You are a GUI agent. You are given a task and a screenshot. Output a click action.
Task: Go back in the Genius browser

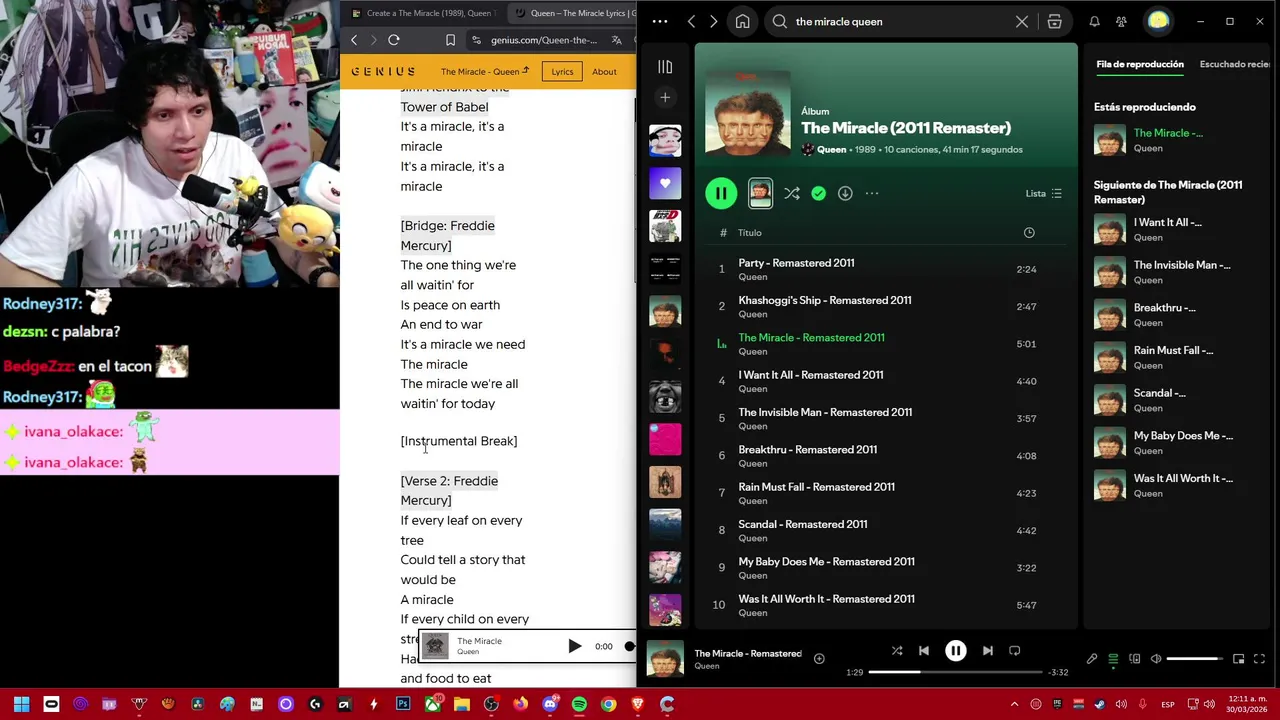click(x=354, y=40)
